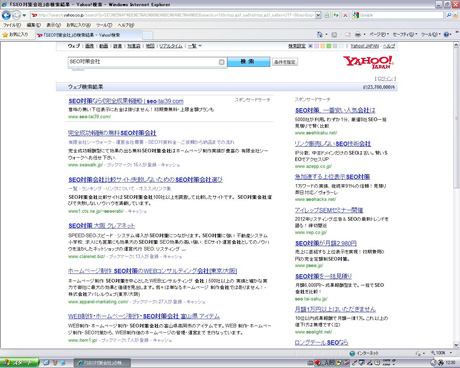Image resolution: width=460 pixels, height=368 pixels.
Task: Click the ログイン link
Action: (385, 79)
